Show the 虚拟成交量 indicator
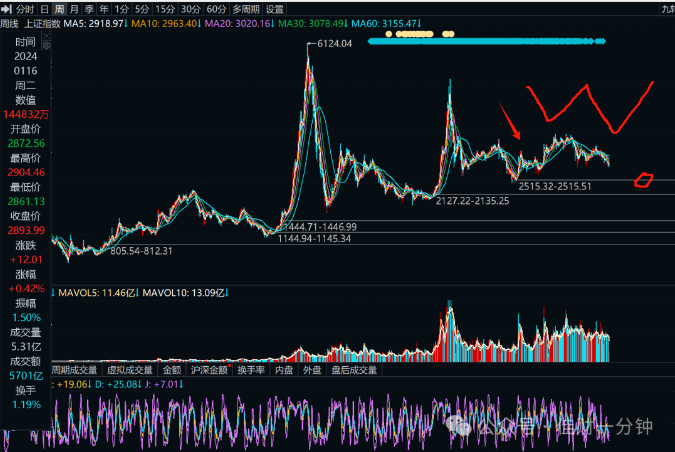This screenshot has width=675, height=452. (x=130, y=370)
